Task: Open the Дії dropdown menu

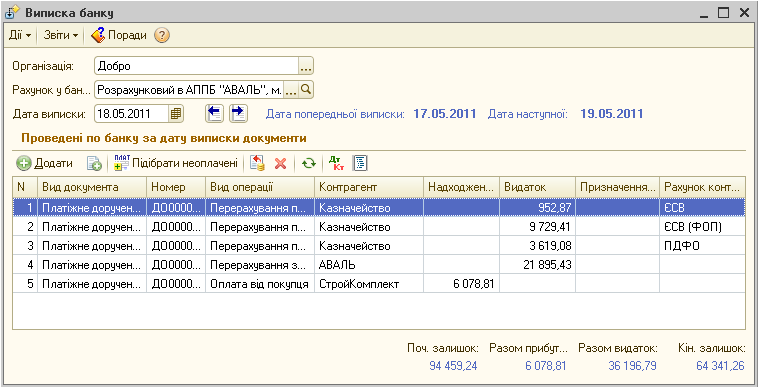Action: click(20, 35)
